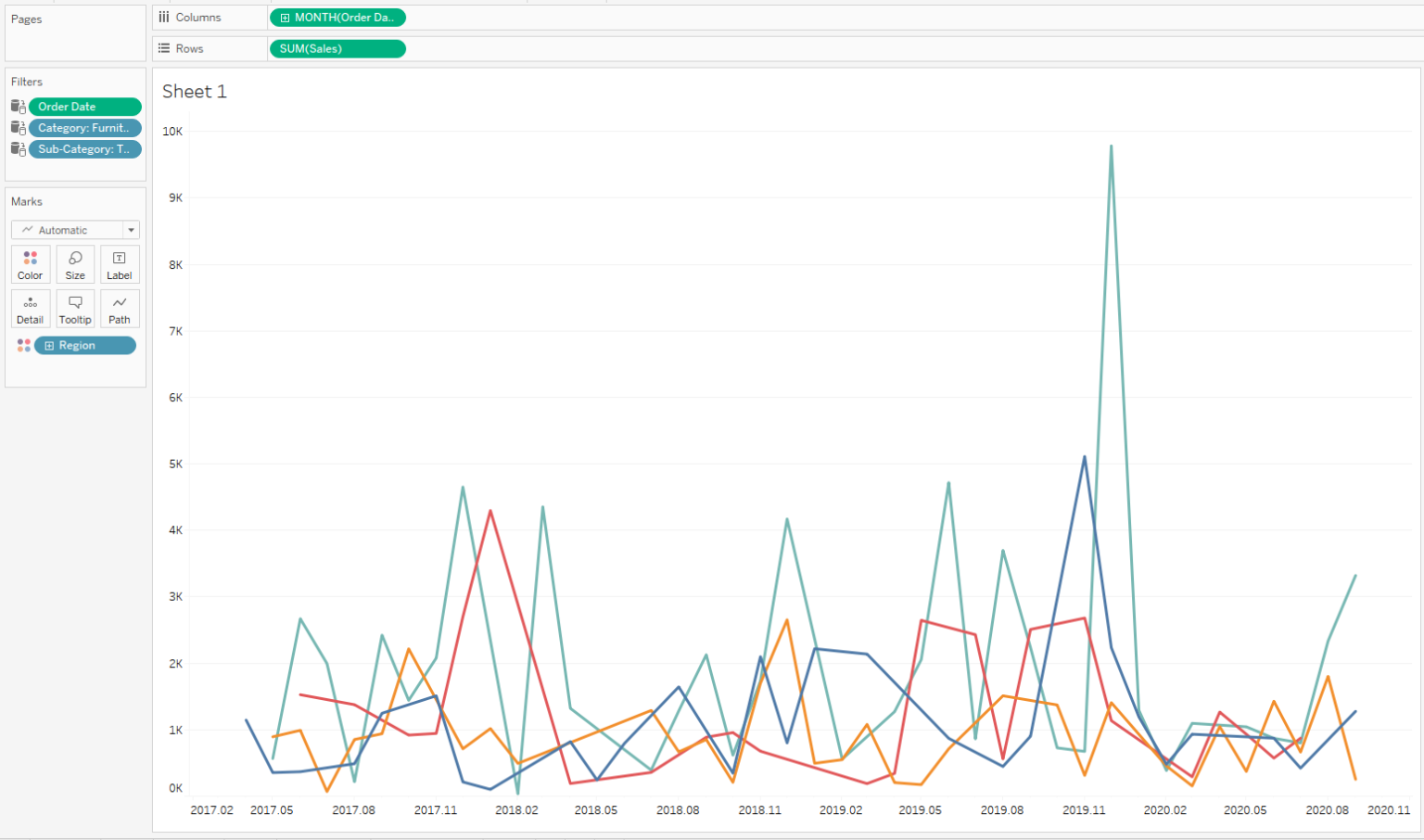Select the Color property on the Marks card
The image size is (1424, 840).
coord(30,264)
